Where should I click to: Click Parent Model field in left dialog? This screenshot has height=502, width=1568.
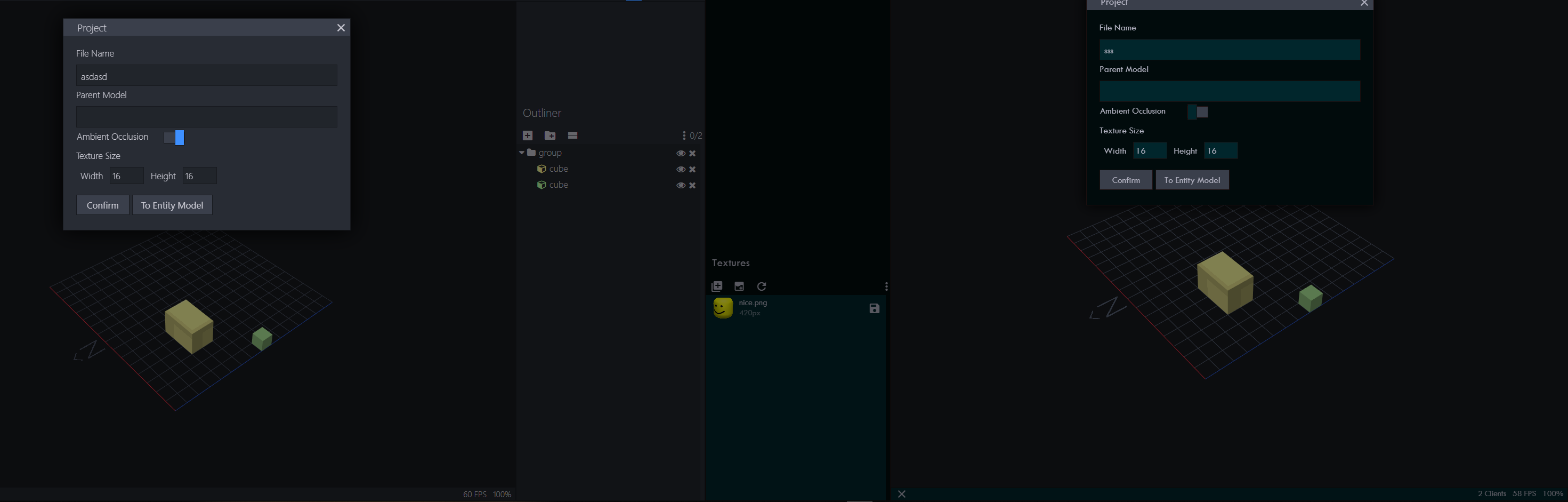(x=206, y=117)
